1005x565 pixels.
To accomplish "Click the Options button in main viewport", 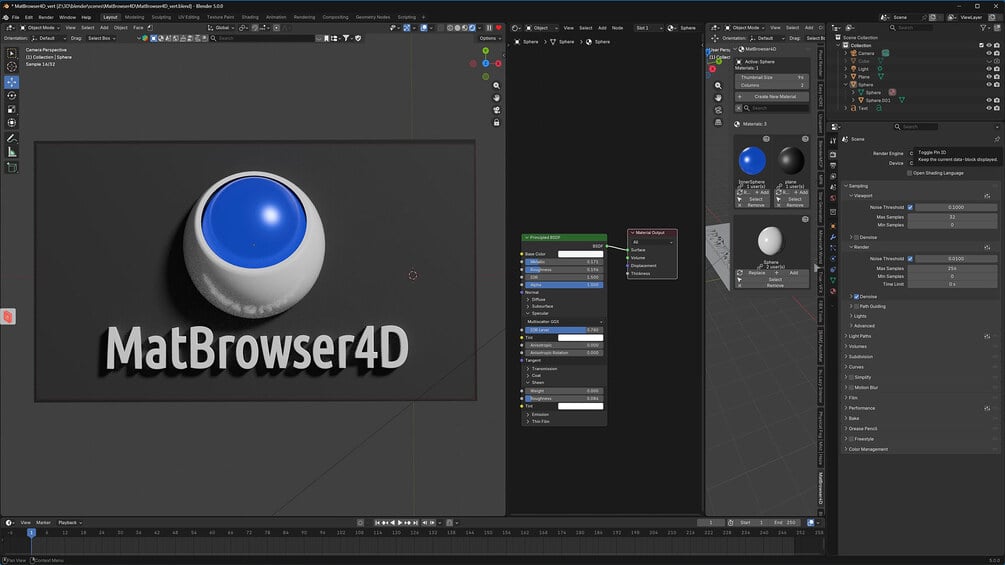I will click(490, 38).
